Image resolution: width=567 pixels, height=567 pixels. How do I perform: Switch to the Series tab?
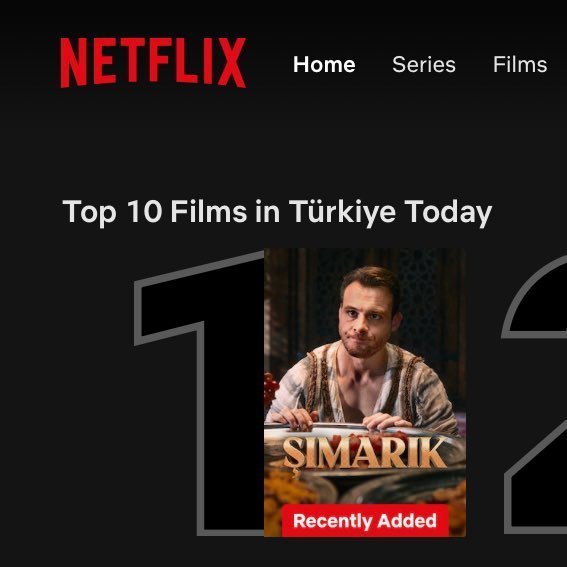(x=424, y=65)
